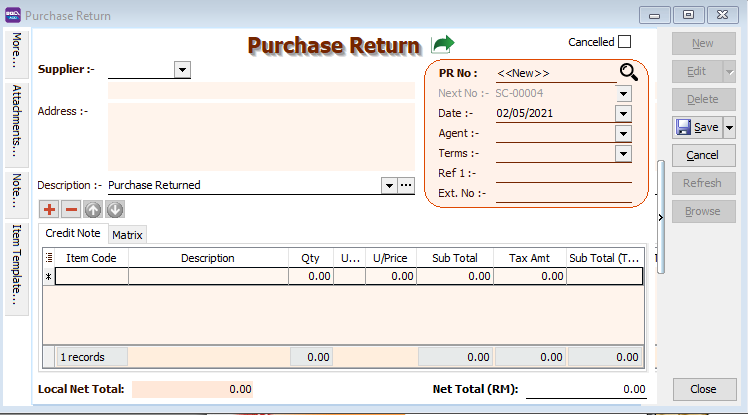The image size is (748, 415).
Task: Open the Save button dropdown arrow
Action: (729, 127)
